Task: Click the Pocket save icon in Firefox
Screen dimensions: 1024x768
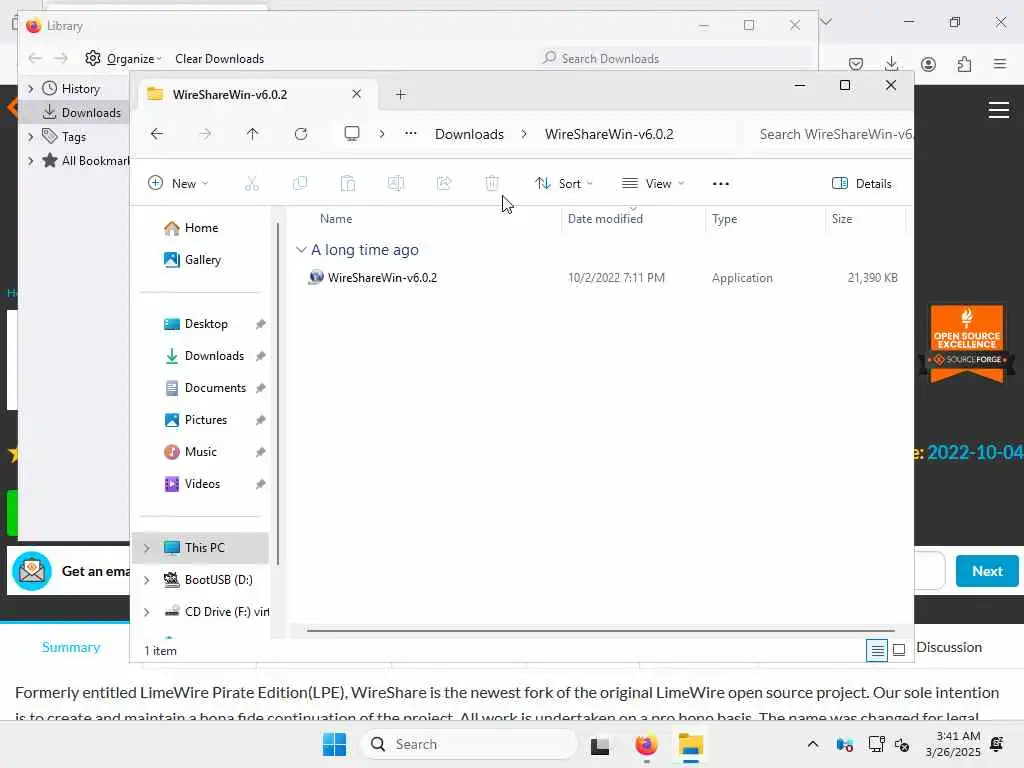Action: click(x=856, y=63)
